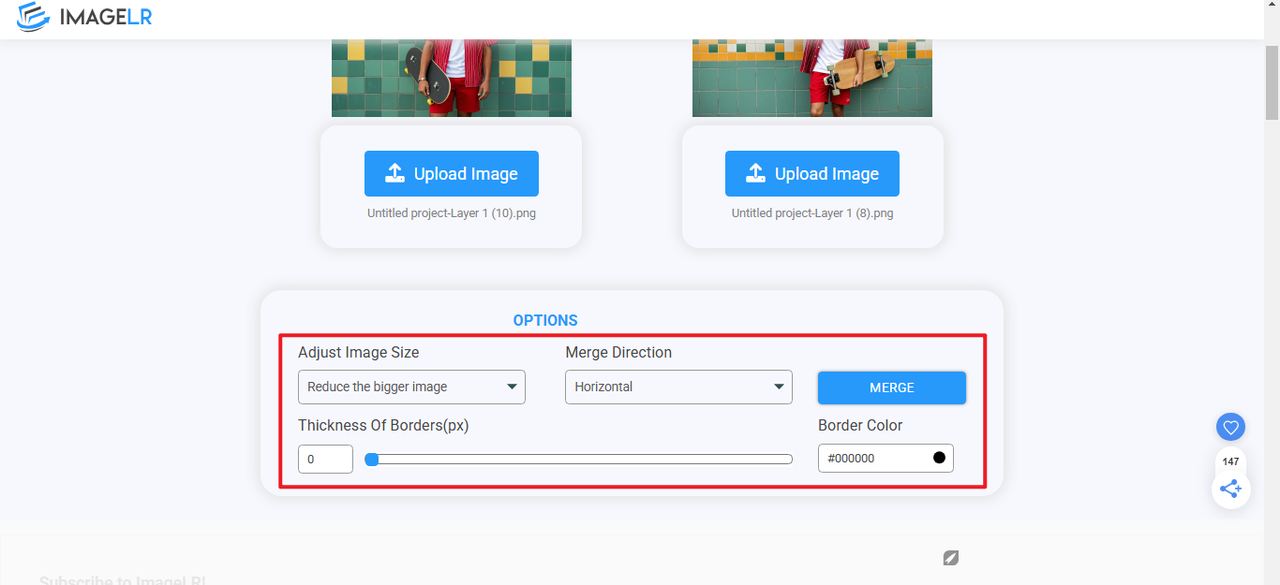This screenshot has width=1280, height=585.
Task: Click the Border Color hex input field
Action: (x=870, y=458)
